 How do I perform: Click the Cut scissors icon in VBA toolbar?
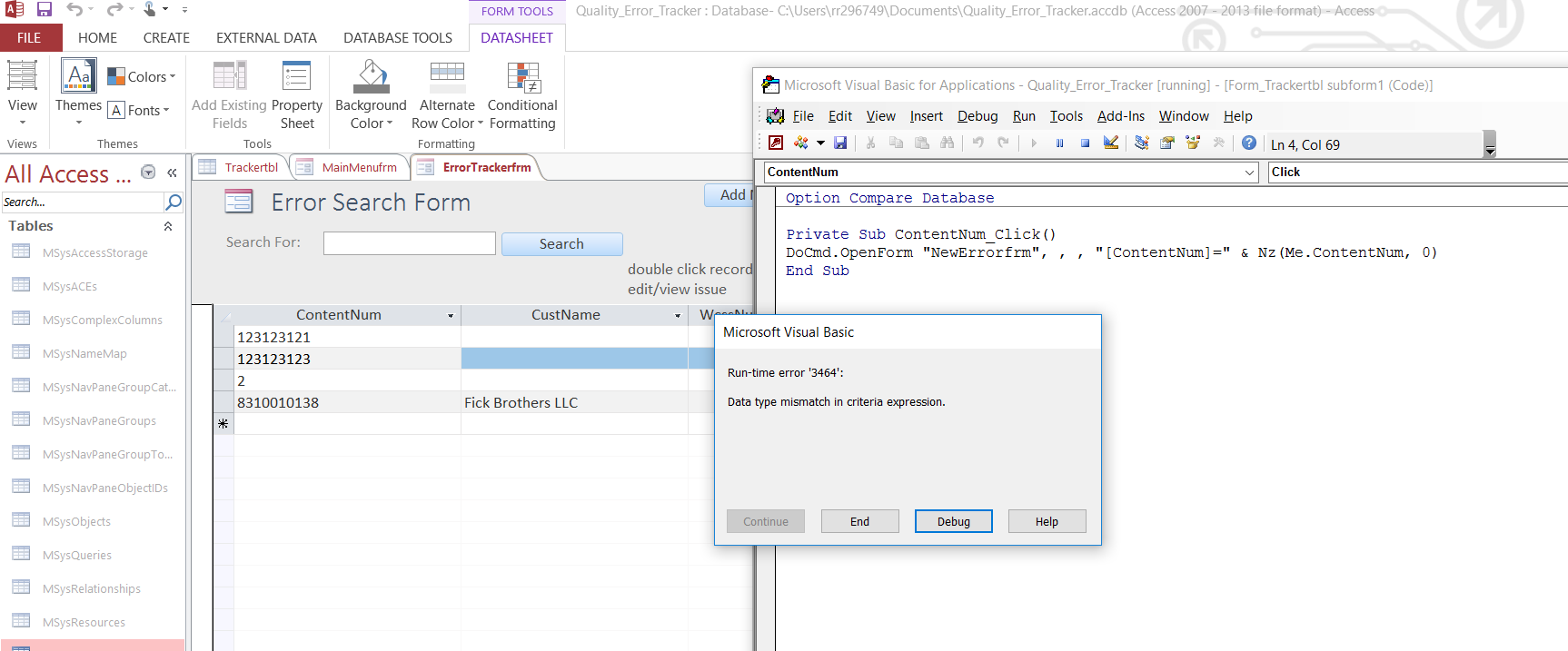[x=870, y=143]
